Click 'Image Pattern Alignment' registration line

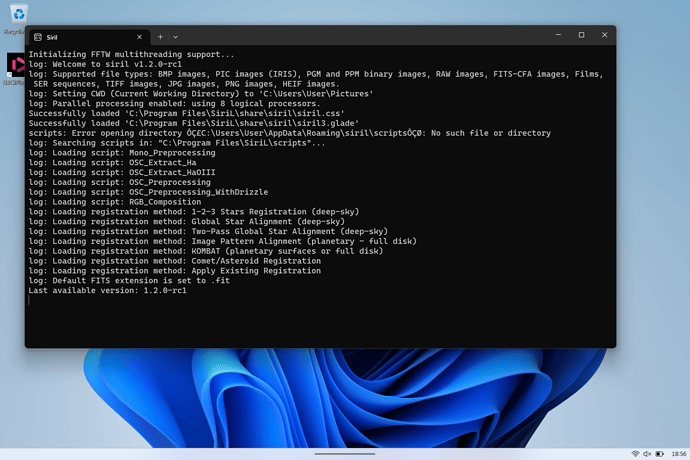pos(223,241)
